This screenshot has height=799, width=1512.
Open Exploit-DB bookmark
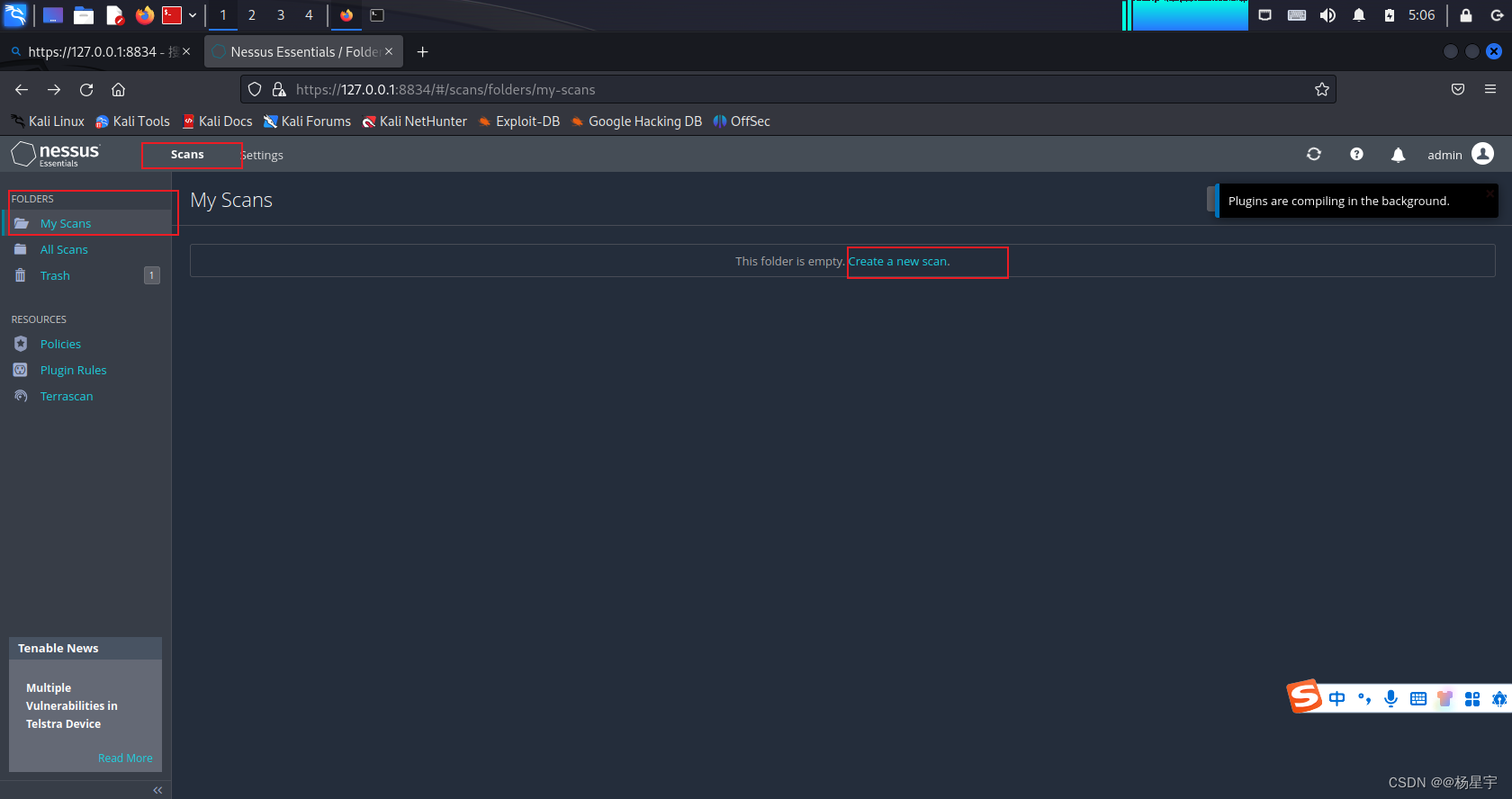[x=518, y=121]
